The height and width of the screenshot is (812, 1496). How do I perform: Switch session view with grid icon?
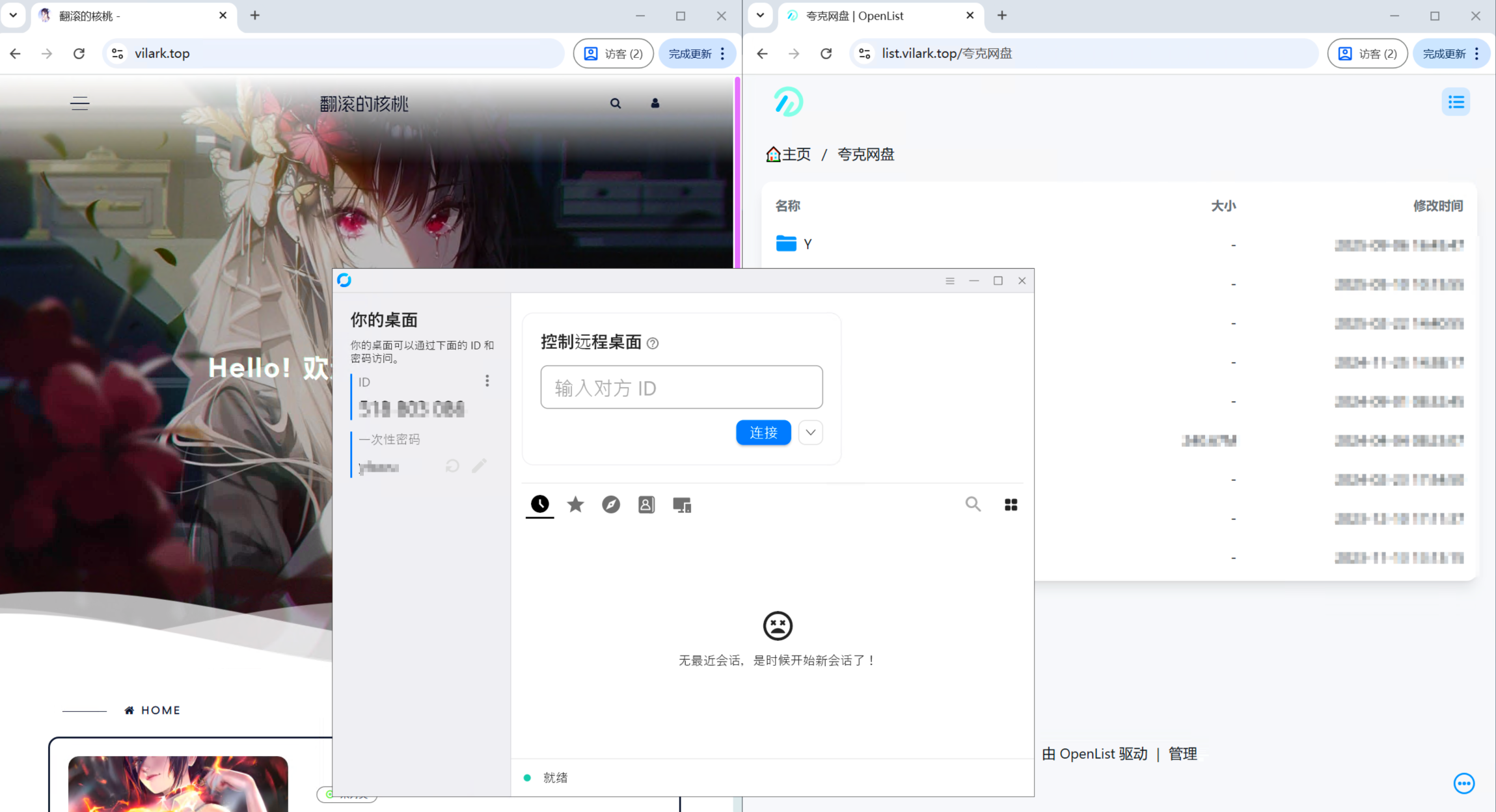(x=1011, y=504)
